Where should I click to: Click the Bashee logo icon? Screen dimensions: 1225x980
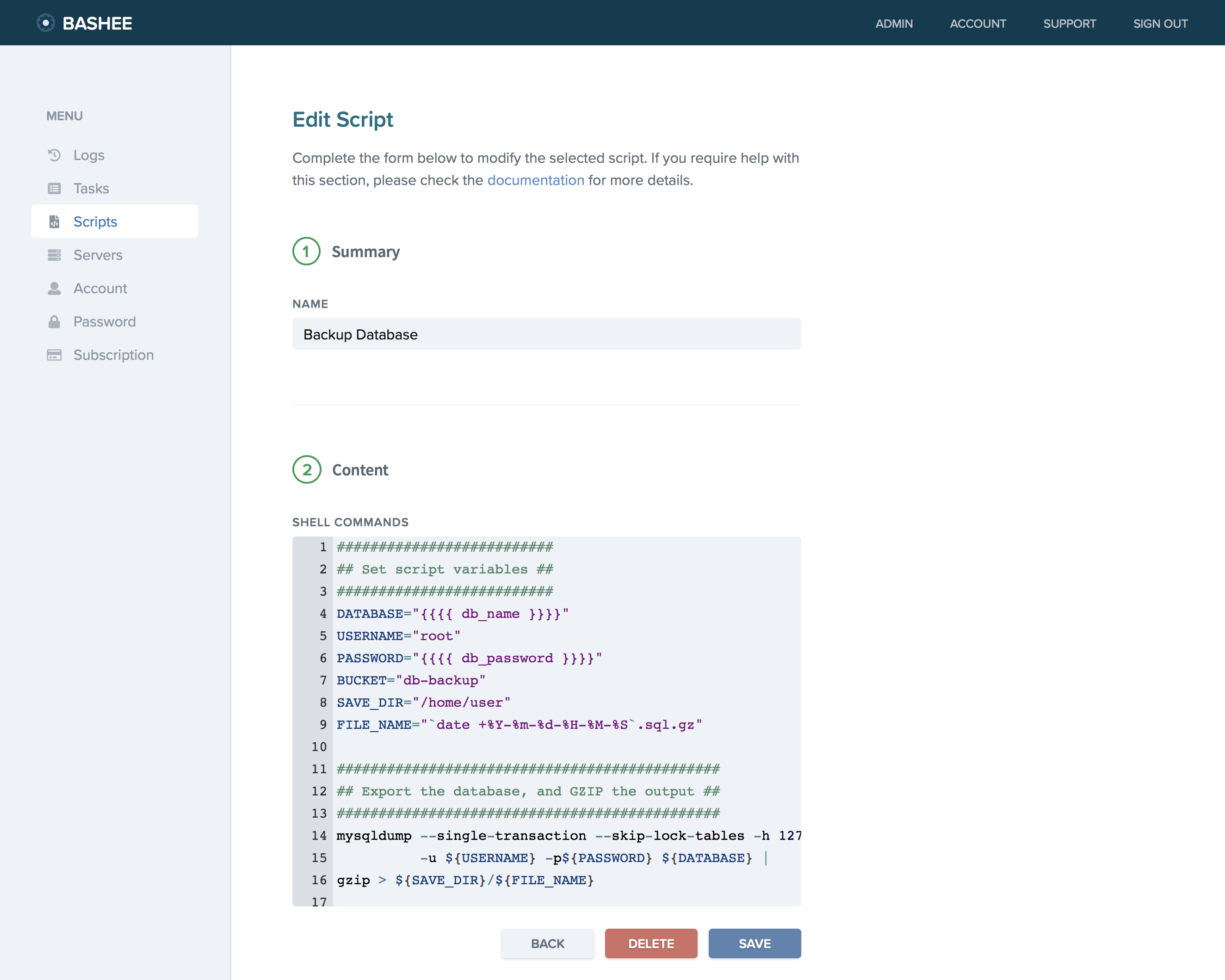(x=45, y=23)
